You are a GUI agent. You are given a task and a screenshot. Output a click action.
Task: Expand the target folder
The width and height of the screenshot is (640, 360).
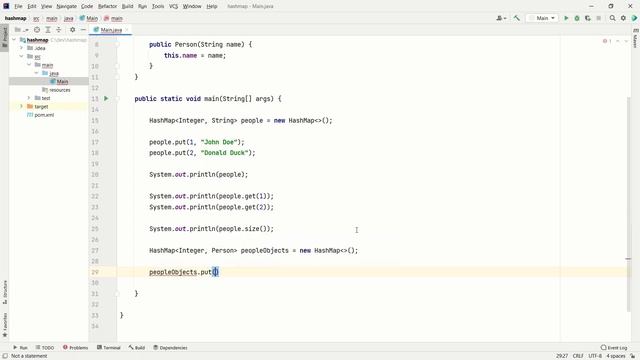[x=22, y=107]
